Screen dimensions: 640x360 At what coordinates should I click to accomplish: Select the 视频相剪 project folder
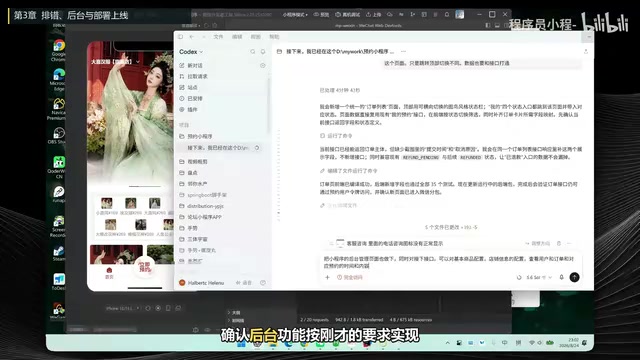point(197,162)
